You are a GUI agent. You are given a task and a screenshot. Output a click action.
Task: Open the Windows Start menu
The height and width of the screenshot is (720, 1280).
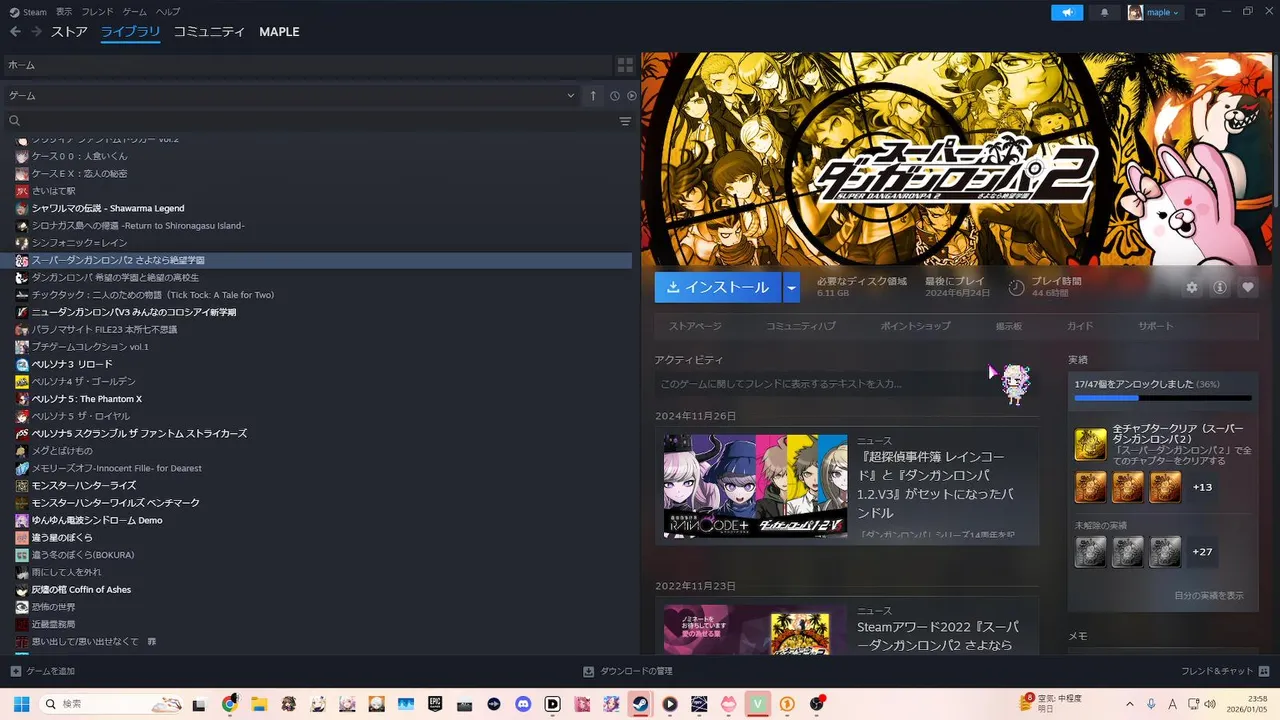(x=21, y=704)
